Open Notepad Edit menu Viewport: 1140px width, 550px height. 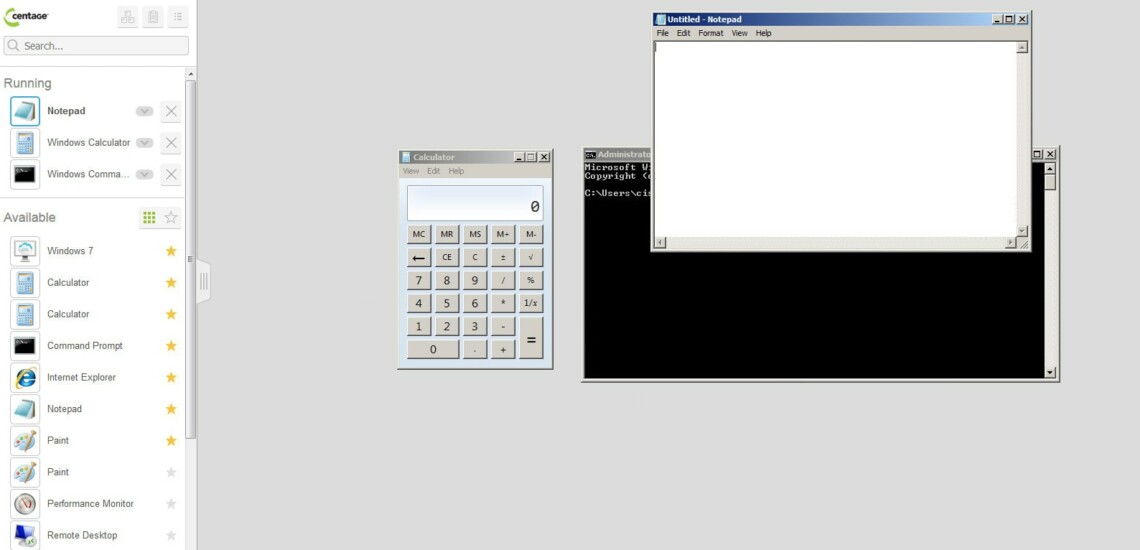[683, 33]
